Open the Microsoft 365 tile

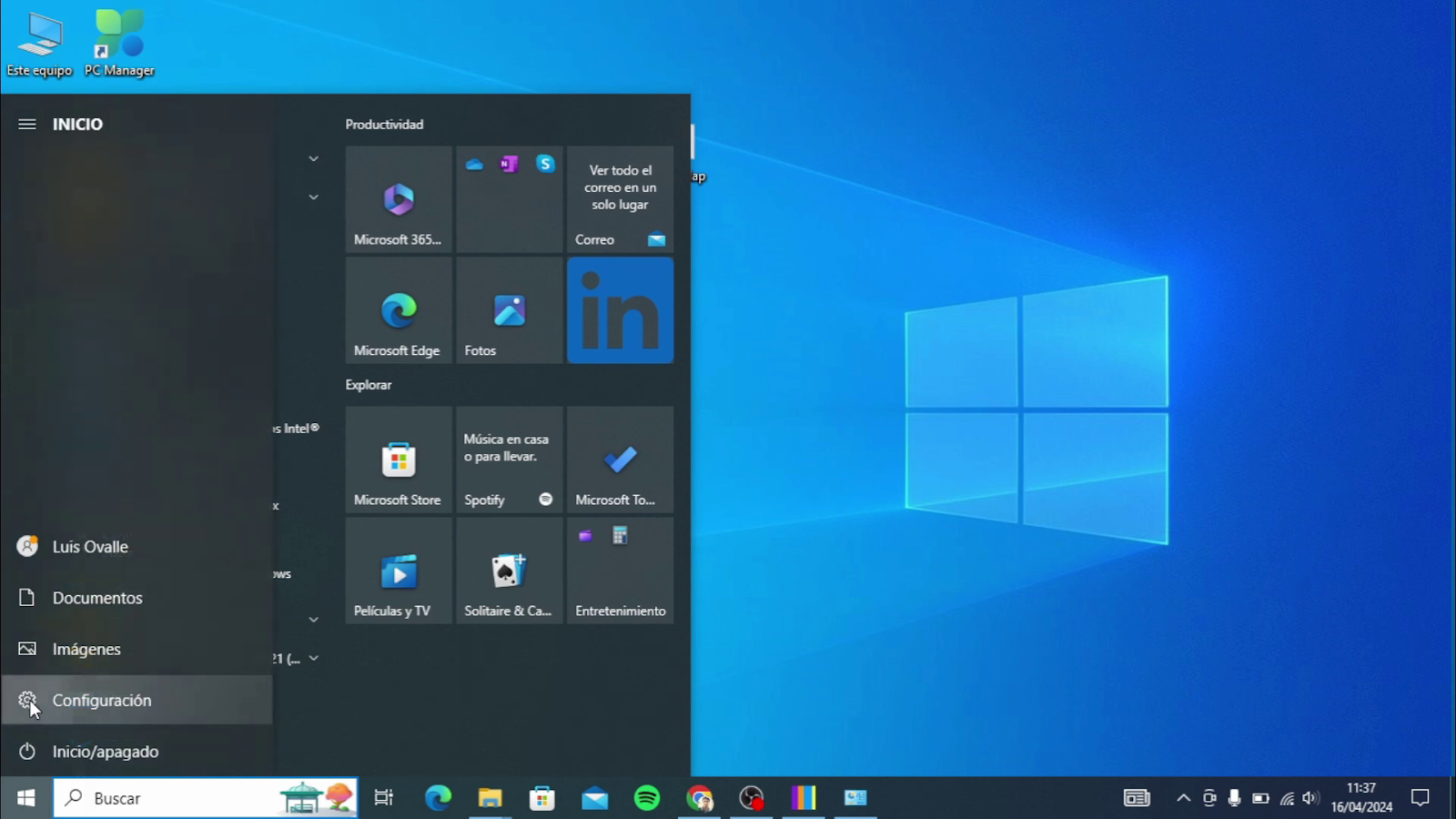pyautogui.click(x=399, y=199)
